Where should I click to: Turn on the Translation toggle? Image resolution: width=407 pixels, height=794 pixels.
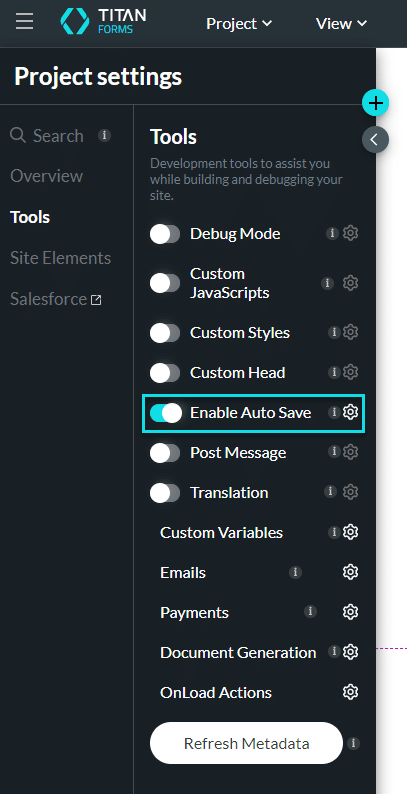click(x=165, y=493)
